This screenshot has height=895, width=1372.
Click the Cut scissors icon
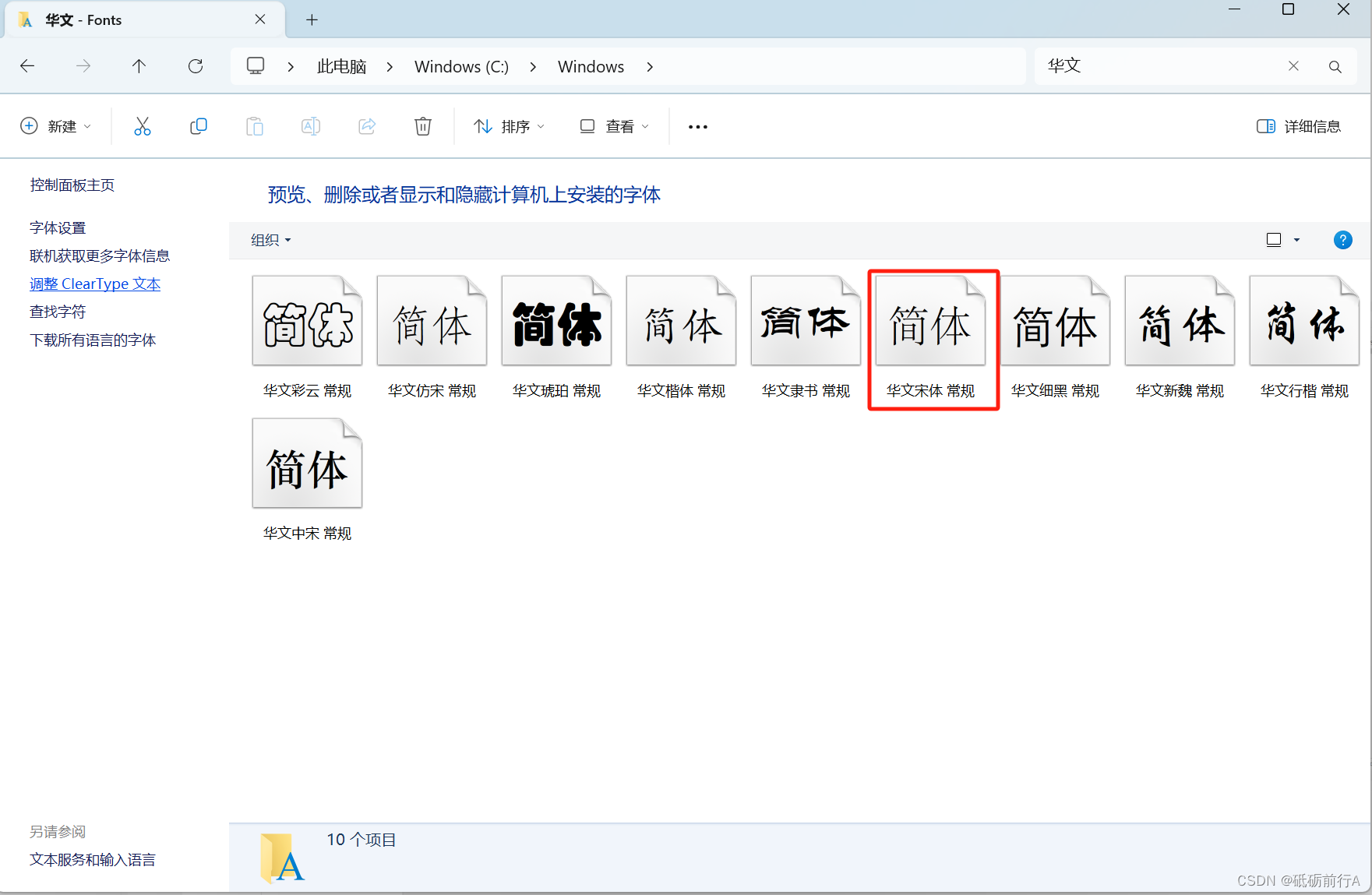143,126
